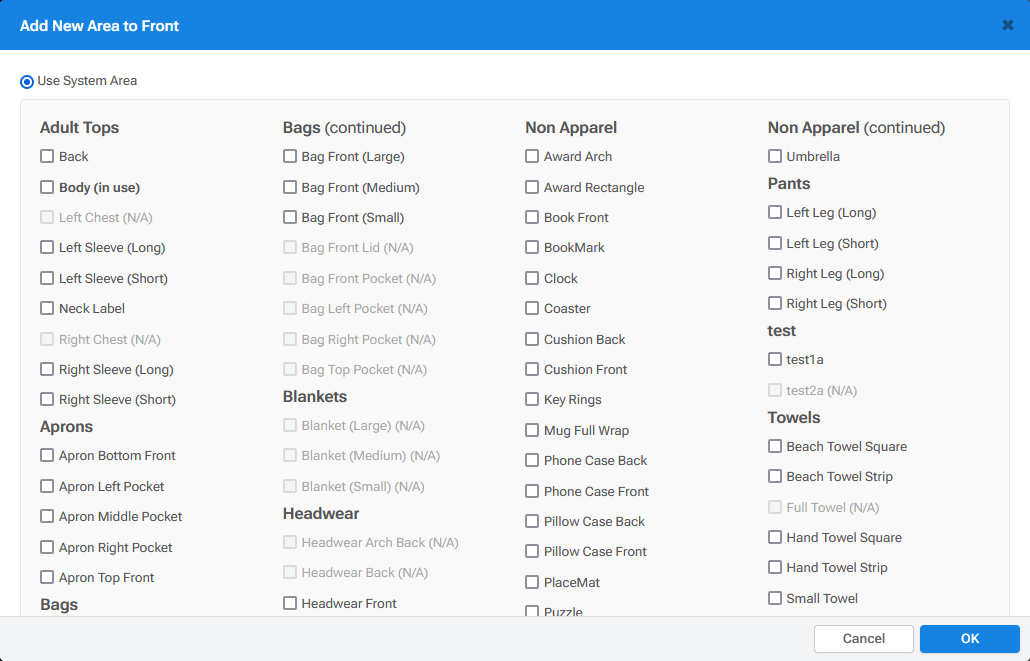
Task: Select the Phone Case Back checkbox
Action: [x=532, y=460]
